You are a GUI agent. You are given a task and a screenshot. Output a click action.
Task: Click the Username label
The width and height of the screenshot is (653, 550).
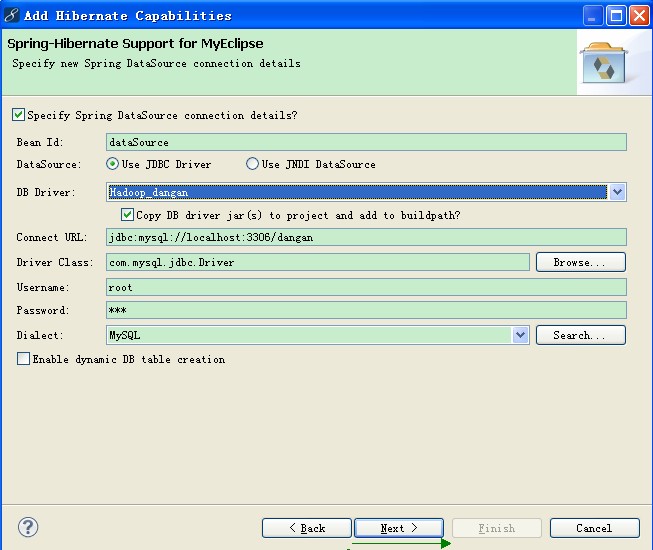pos(42,287)
